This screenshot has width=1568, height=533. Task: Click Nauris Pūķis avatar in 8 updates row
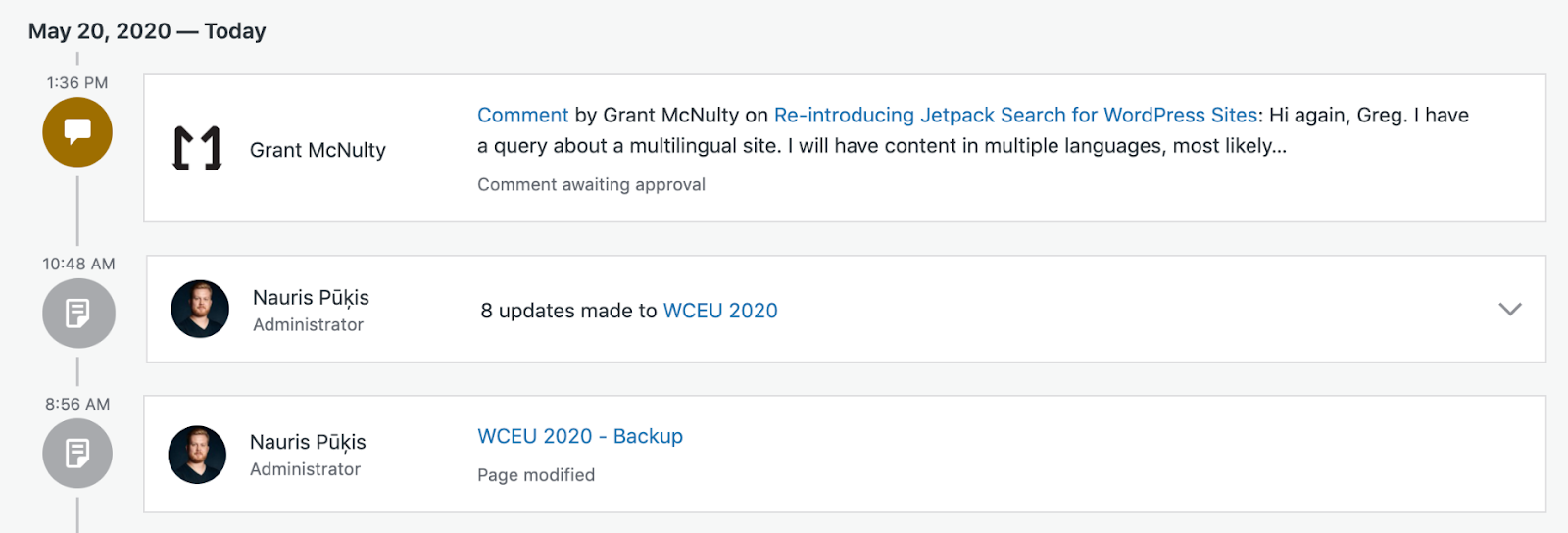(x=200, y=310)
